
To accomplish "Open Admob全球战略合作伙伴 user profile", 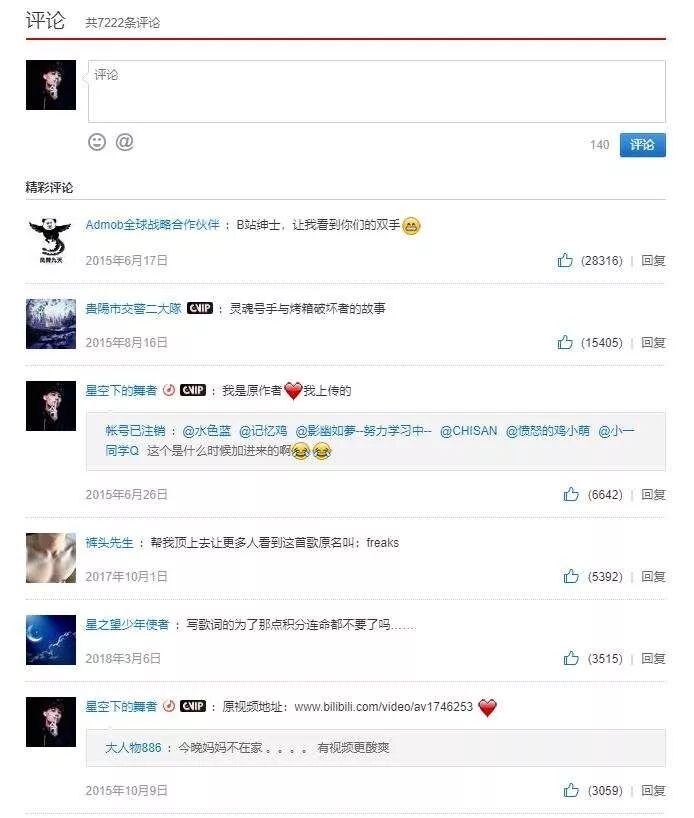I will 152,225.
